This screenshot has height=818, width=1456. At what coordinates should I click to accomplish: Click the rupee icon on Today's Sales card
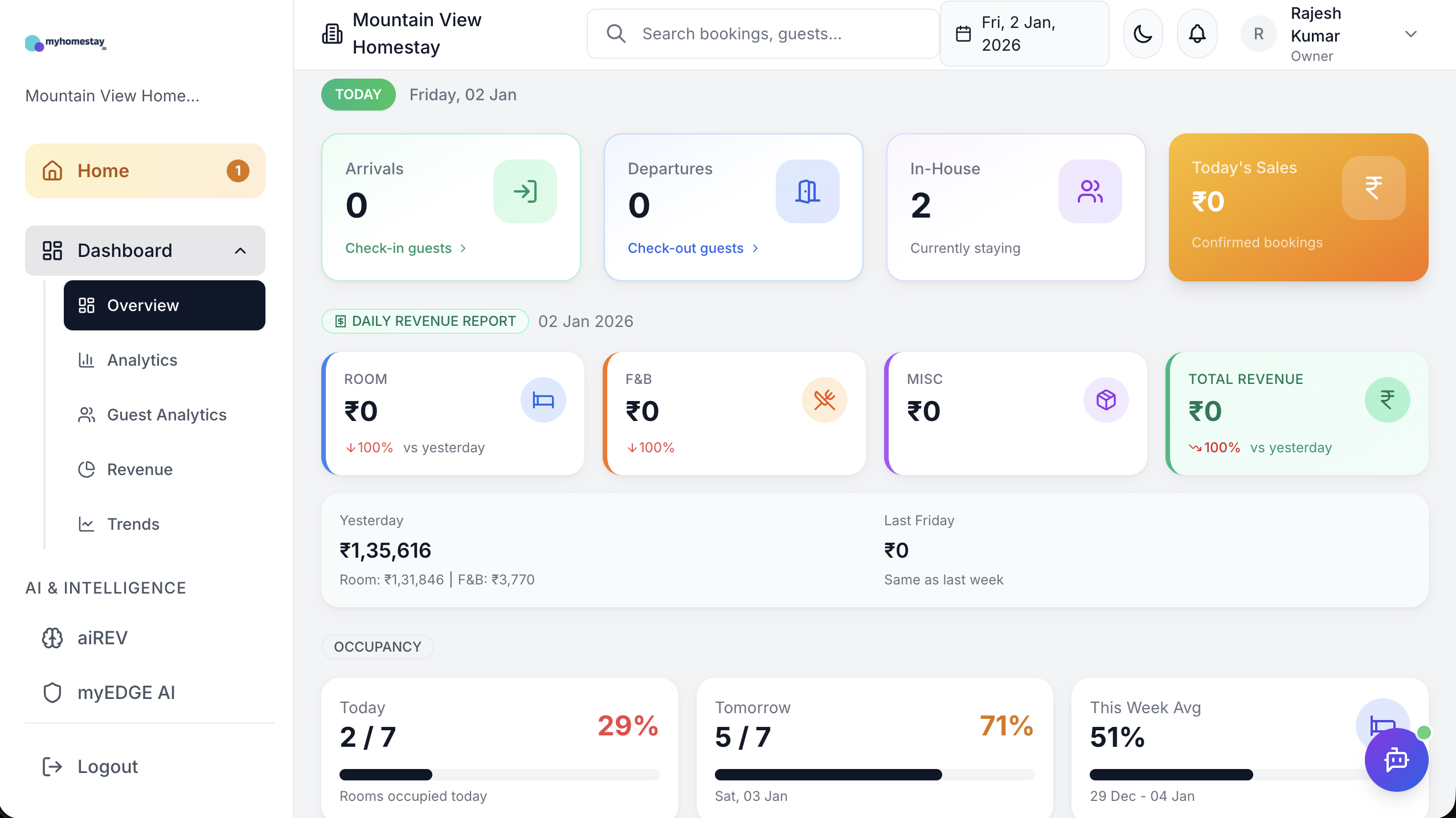pyautogui.click(x=1373, y=188)
